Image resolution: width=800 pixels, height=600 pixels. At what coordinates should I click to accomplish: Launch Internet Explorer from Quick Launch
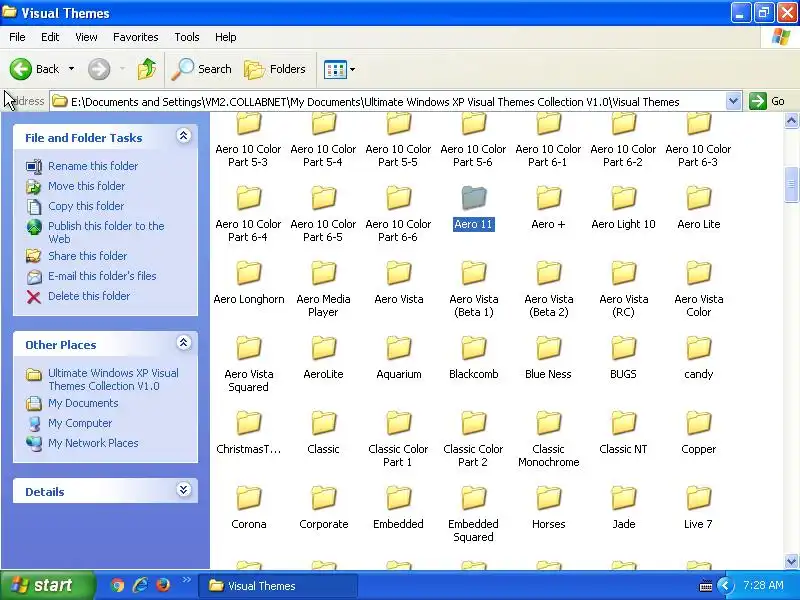[x=140, y=585]
